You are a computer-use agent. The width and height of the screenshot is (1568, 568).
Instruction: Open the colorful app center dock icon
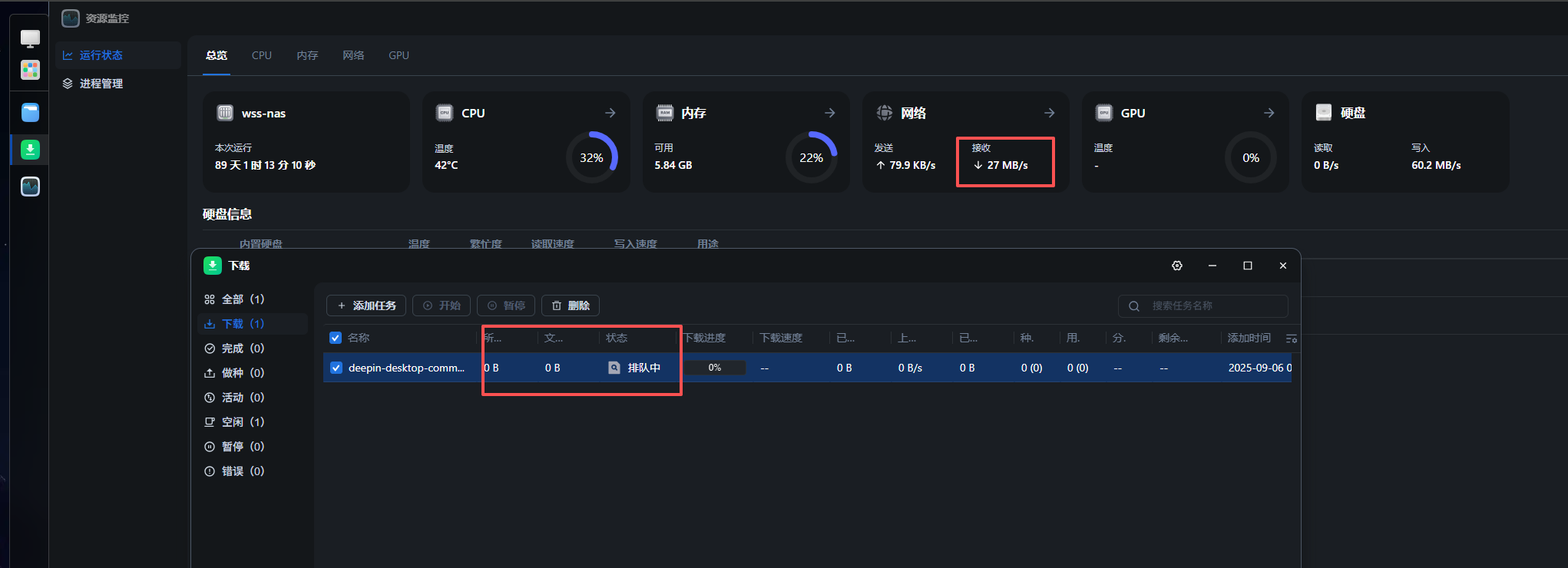30,70
